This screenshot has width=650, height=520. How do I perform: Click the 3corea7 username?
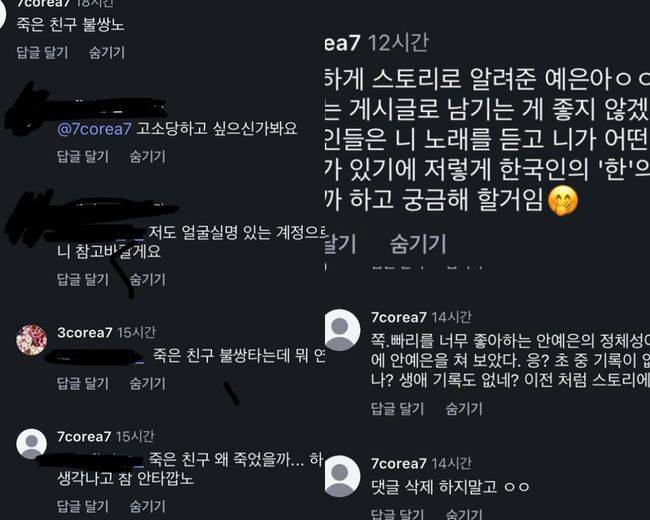pyautogui.click(x=85, y=333)
